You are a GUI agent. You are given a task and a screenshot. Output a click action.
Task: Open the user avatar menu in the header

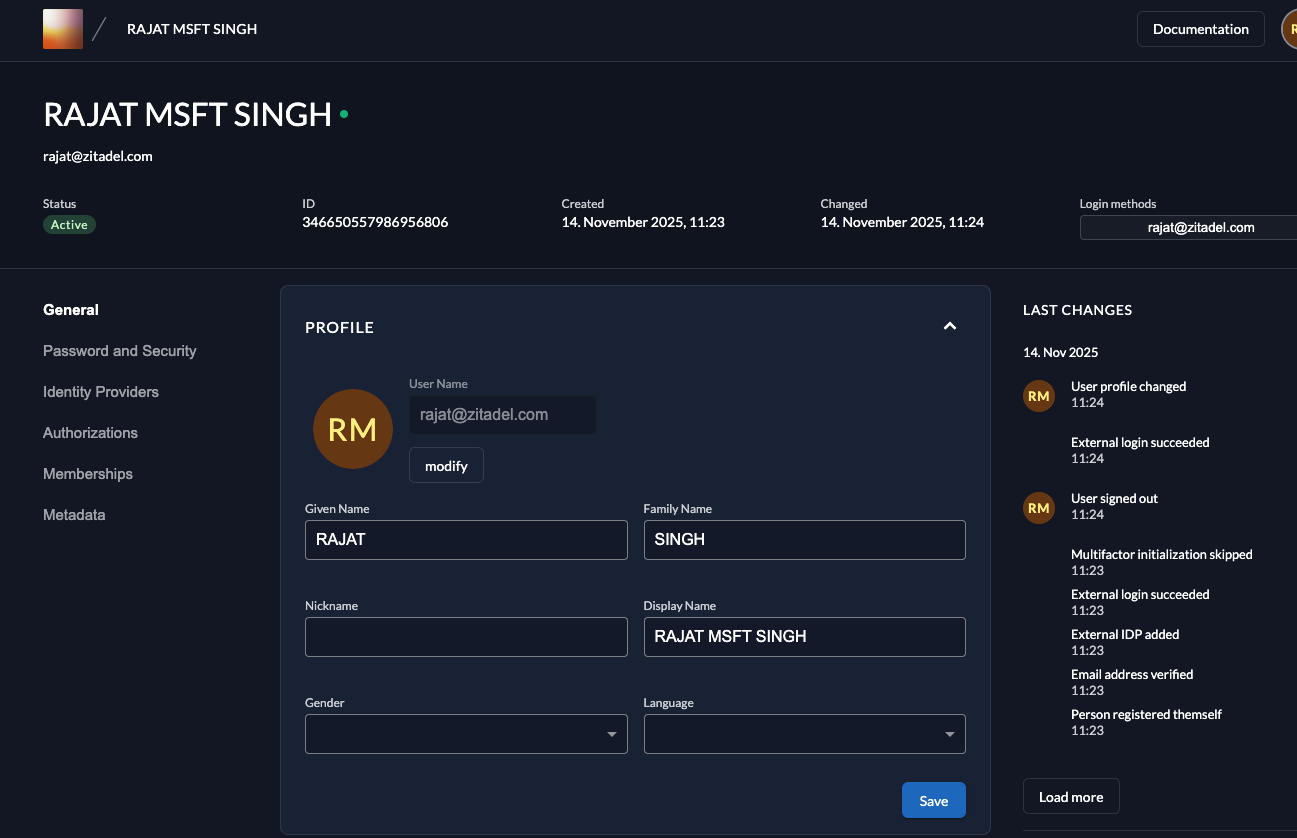[1289, 29]
